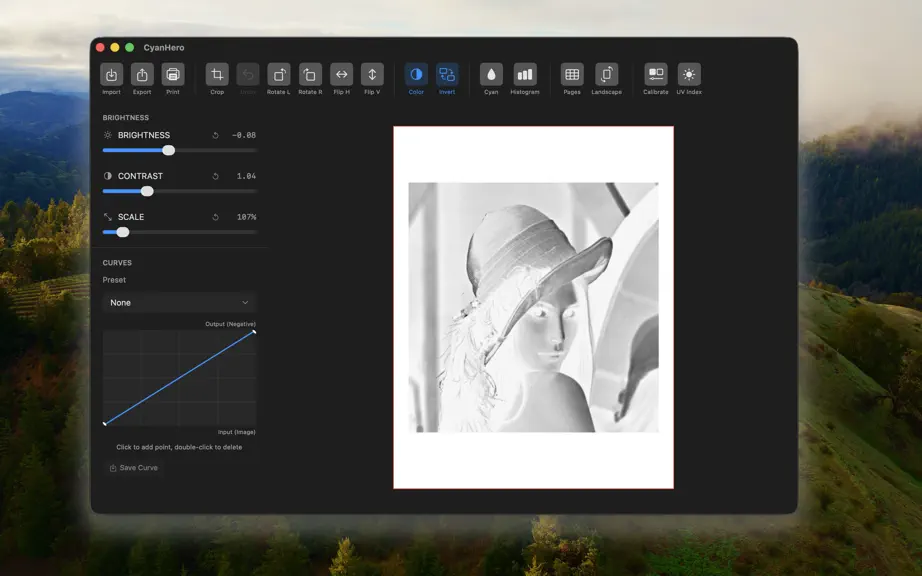
Task: Click the UV Index sun icon
Action: (x=689, y=75)
